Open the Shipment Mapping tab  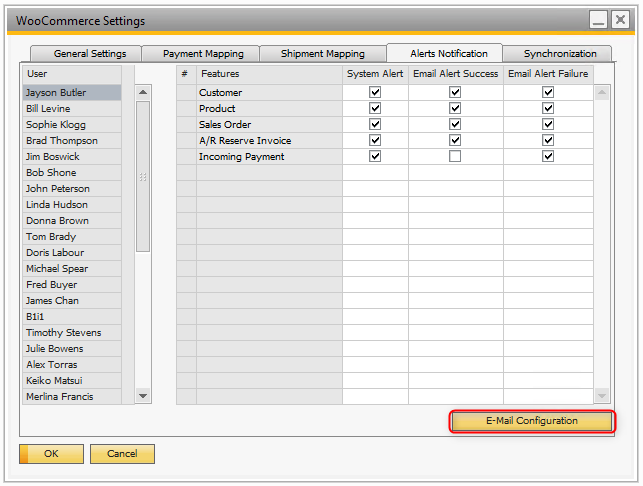coord(322,54)
